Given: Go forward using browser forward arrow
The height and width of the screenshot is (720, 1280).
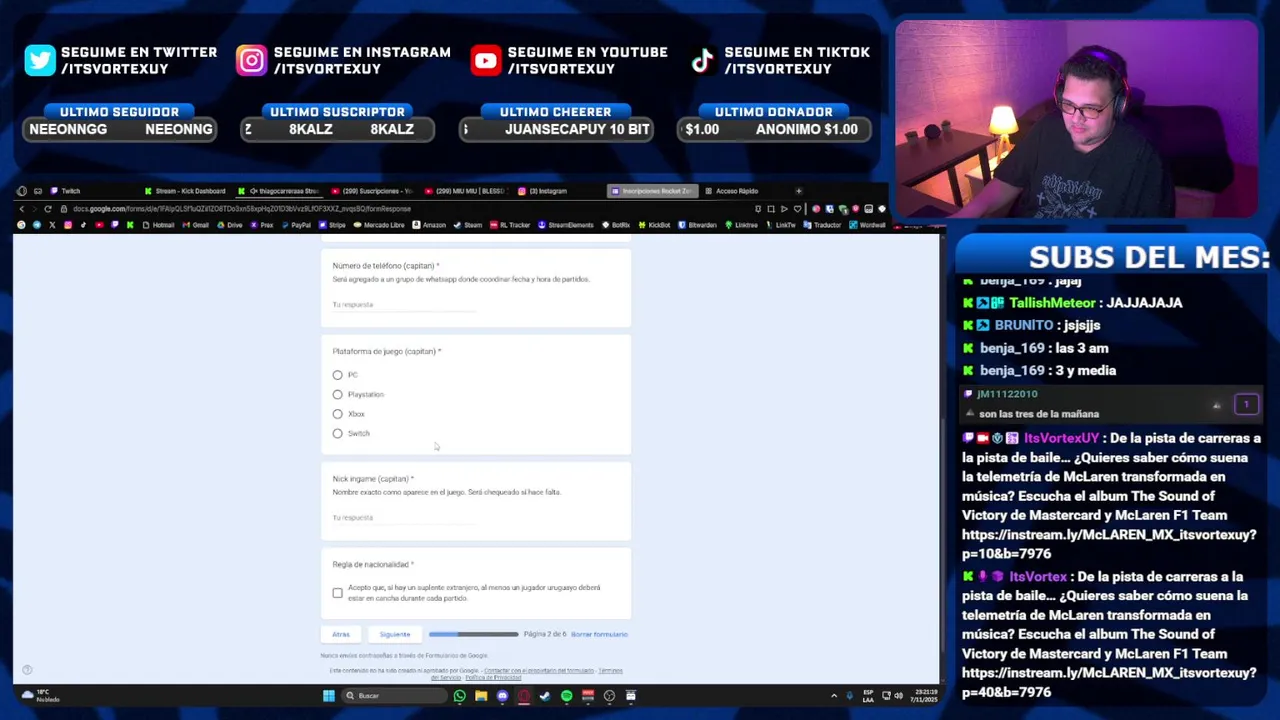Looking at the screenshot, I should pos(34,209).
